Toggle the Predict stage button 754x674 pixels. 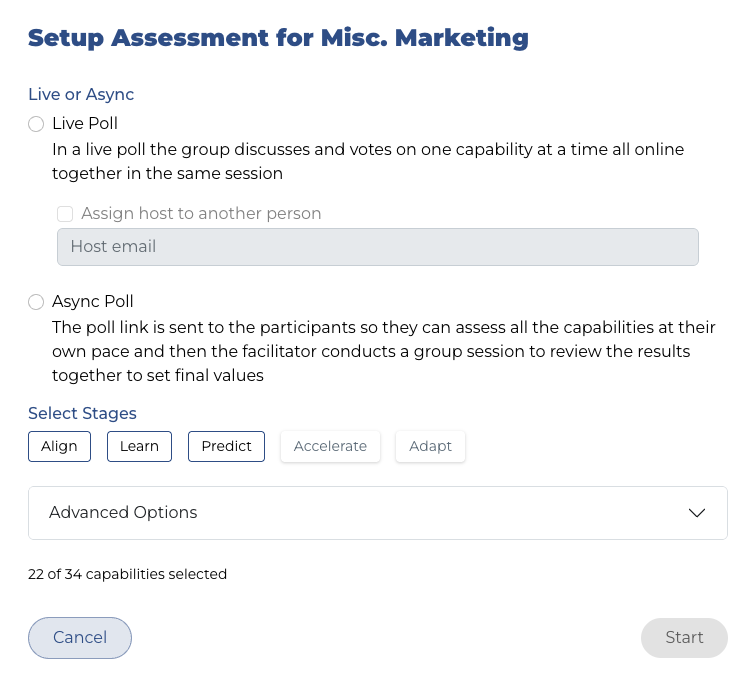tap(226, 446)
